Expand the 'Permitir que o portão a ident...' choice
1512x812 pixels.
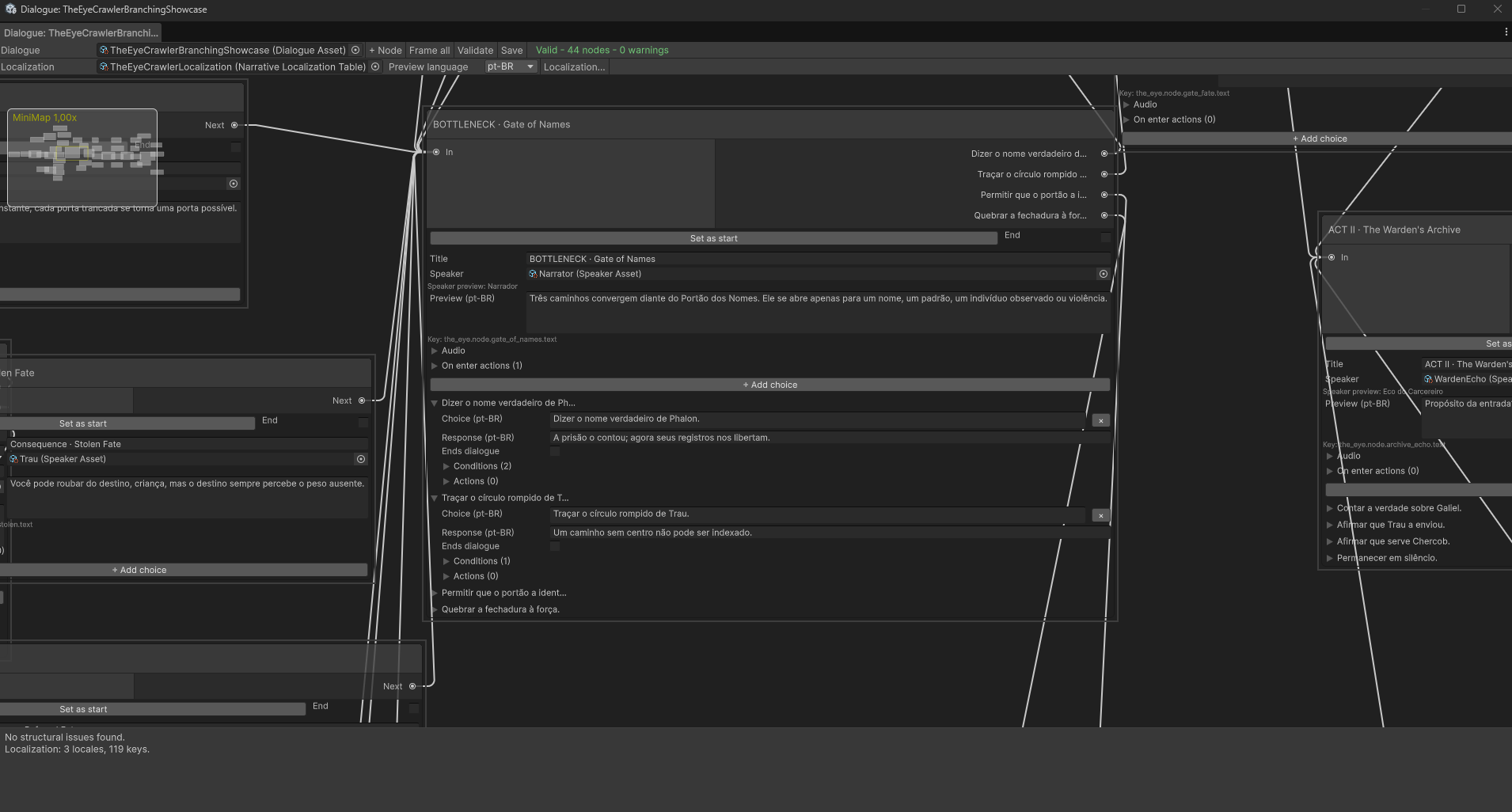(434, 593)
